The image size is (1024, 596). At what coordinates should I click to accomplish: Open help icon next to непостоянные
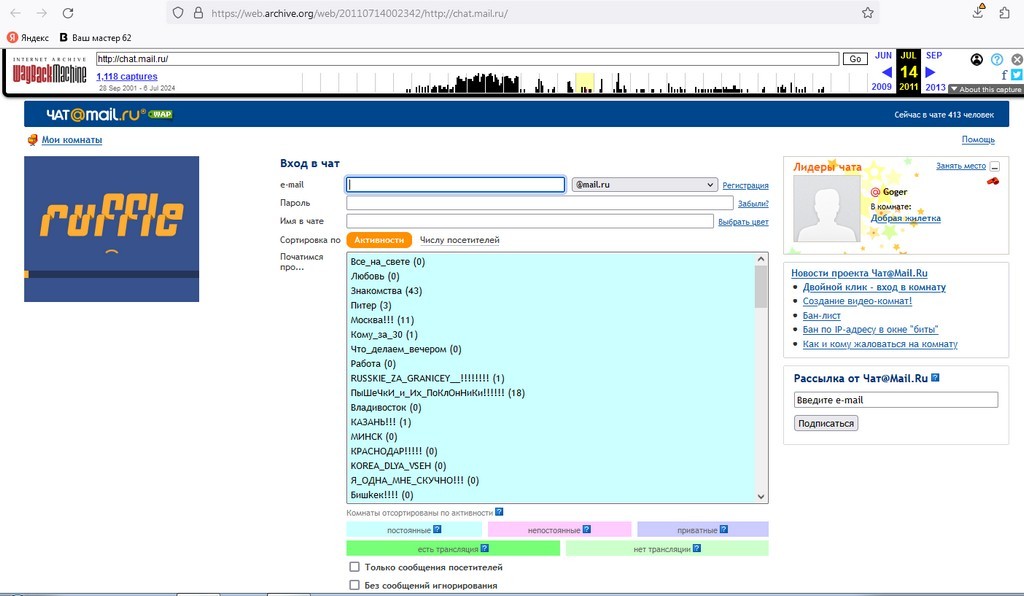[586, 529]
